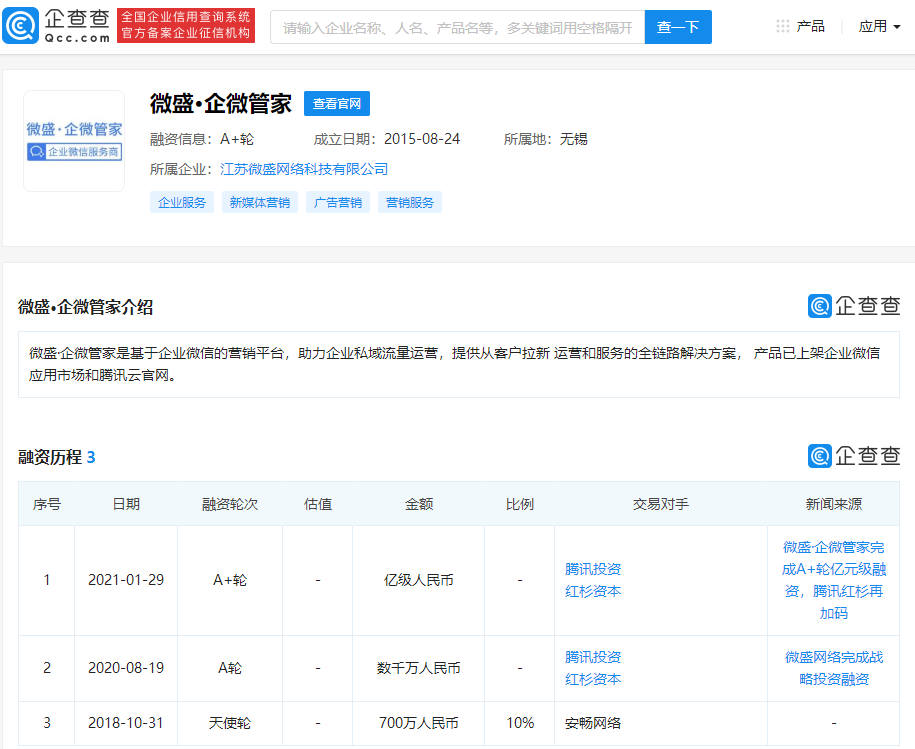This screenshot has width=915, height=749.
Task: Click the 10% ratio cell
Action: click(x=520, y=723)
